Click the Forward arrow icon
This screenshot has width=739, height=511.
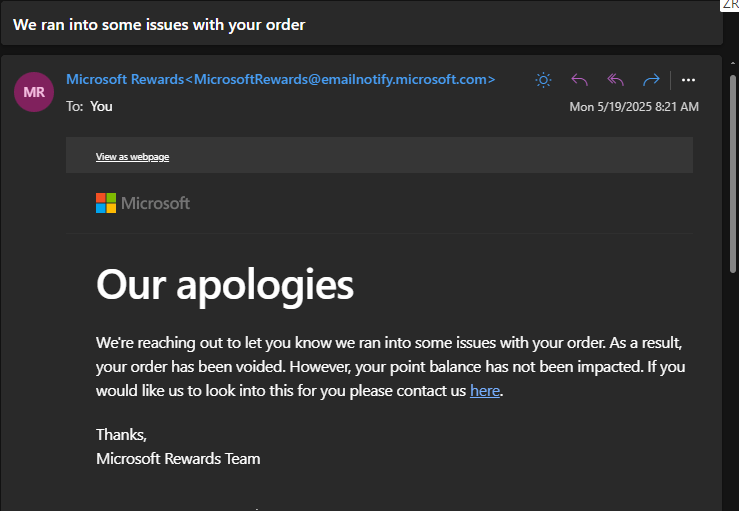coord(651,80)
